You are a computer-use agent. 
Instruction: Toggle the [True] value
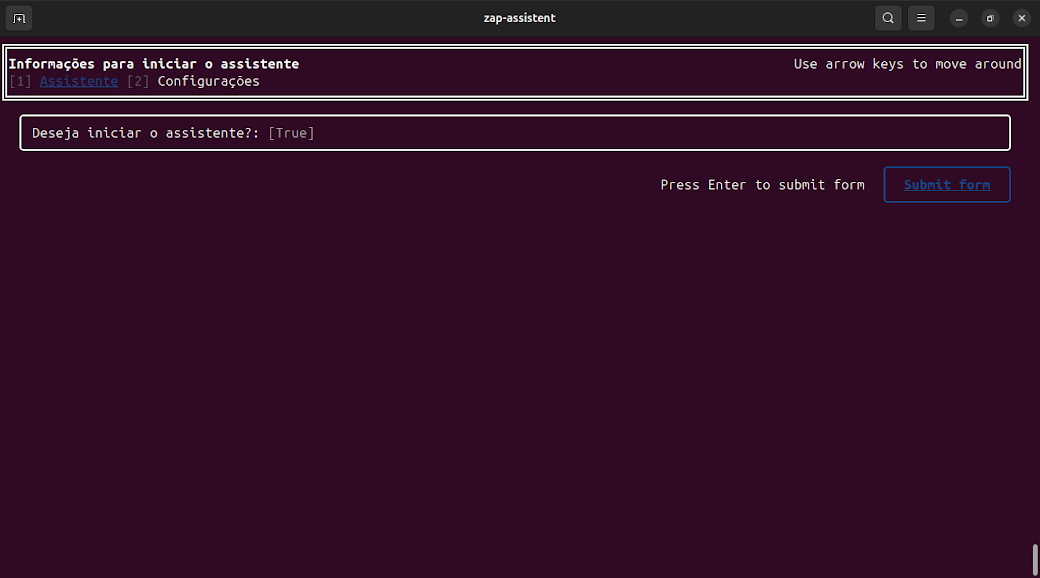[291, 133]
